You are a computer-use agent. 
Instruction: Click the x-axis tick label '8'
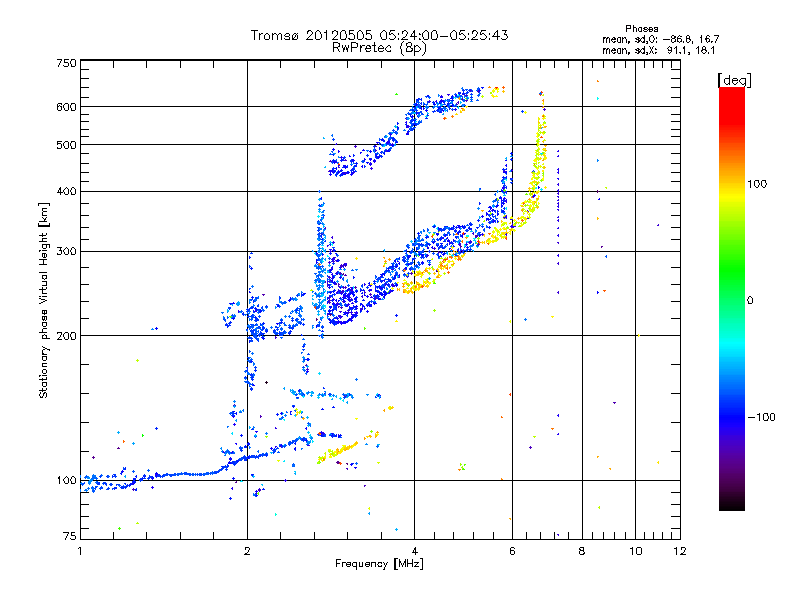582,551
